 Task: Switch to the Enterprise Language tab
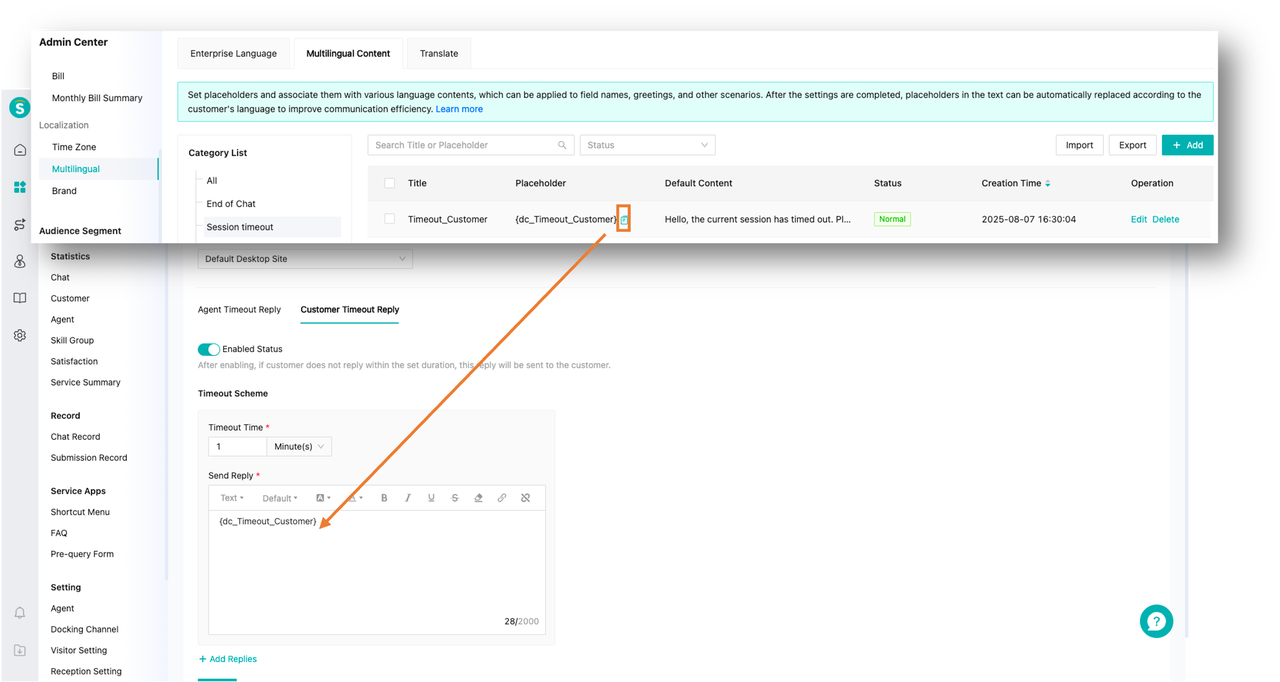pos(233,53)
